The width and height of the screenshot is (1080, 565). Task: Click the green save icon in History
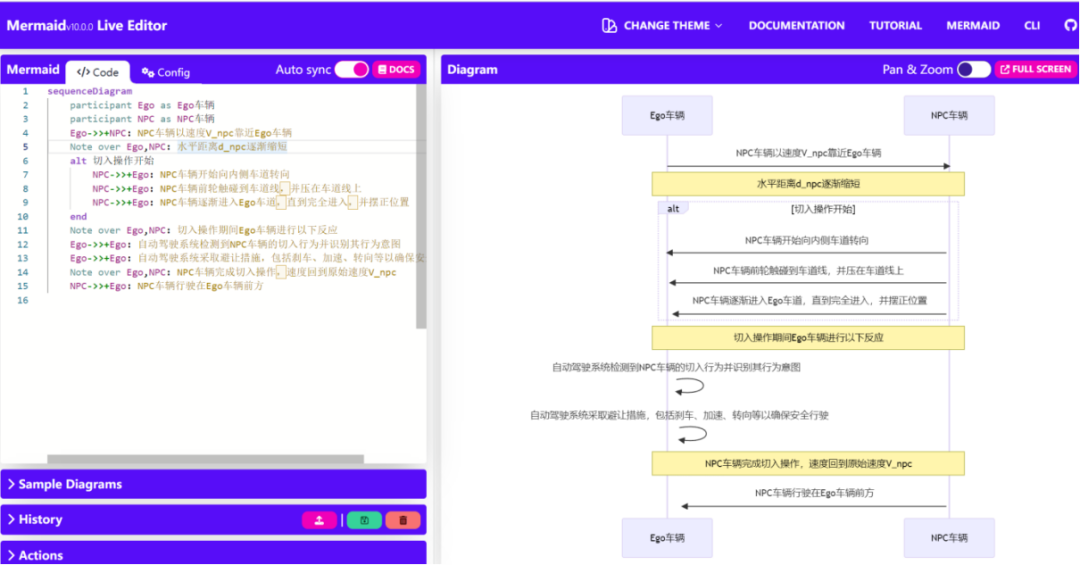click(x=364, y=520)
